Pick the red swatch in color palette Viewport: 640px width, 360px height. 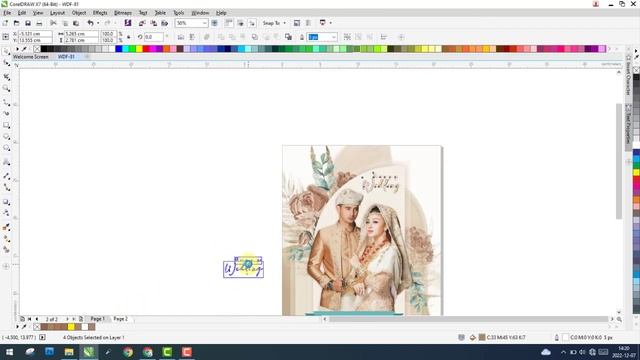pyautogui.click(x=146, y=49)
